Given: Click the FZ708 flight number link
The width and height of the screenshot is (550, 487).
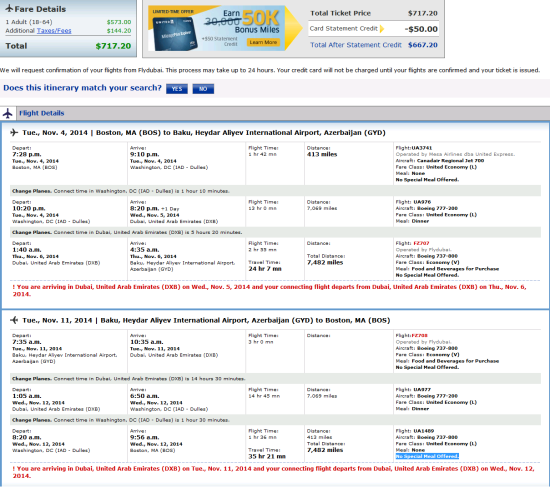Looking at the screenshot, I should (x=420, y=335).
